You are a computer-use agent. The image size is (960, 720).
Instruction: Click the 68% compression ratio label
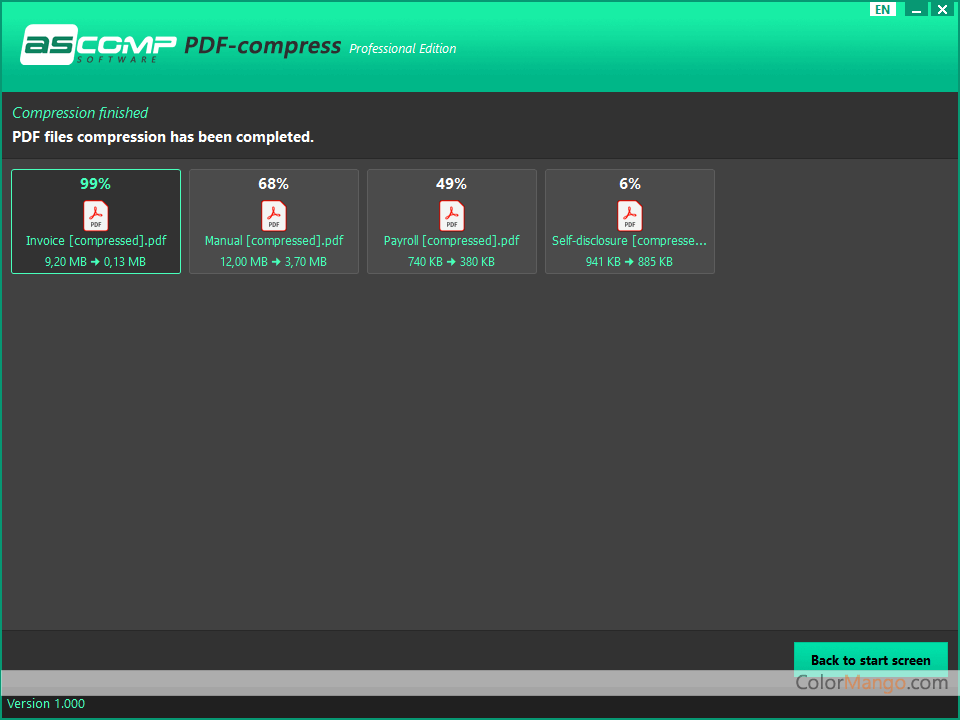(x=274, y=184)
